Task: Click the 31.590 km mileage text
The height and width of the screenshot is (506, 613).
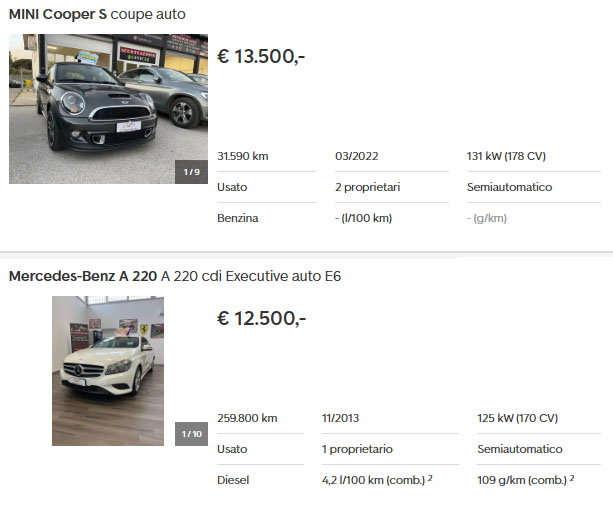Action: pos(243,156)
